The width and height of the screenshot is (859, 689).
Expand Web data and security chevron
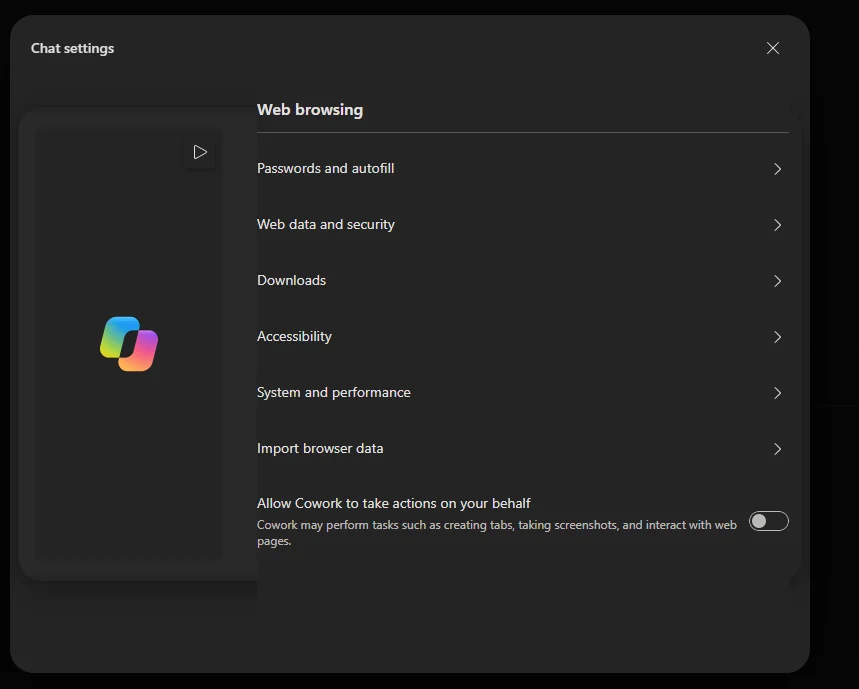[777, 225]
